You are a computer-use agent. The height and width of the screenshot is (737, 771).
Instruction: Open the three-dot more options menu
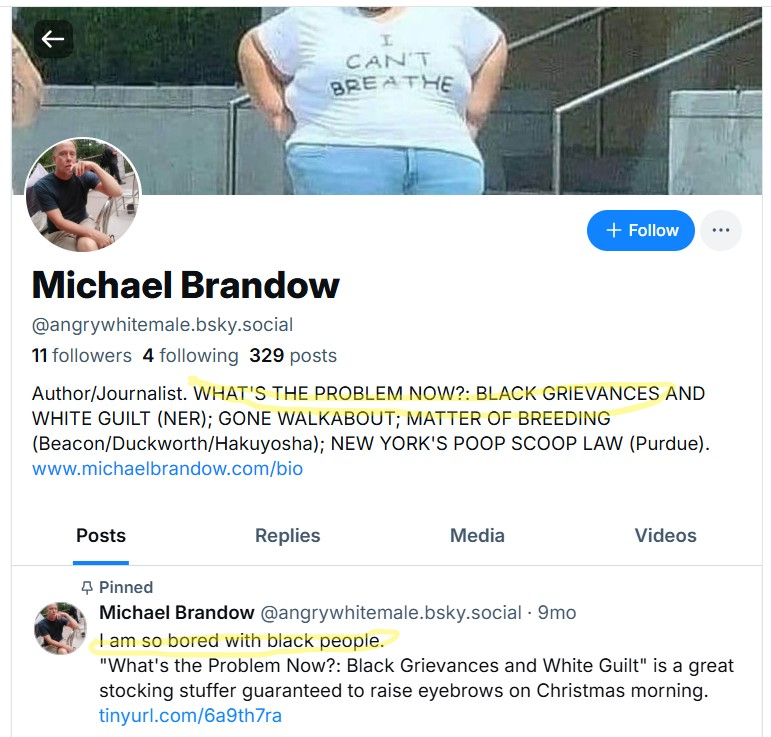(x=720, y=230)
